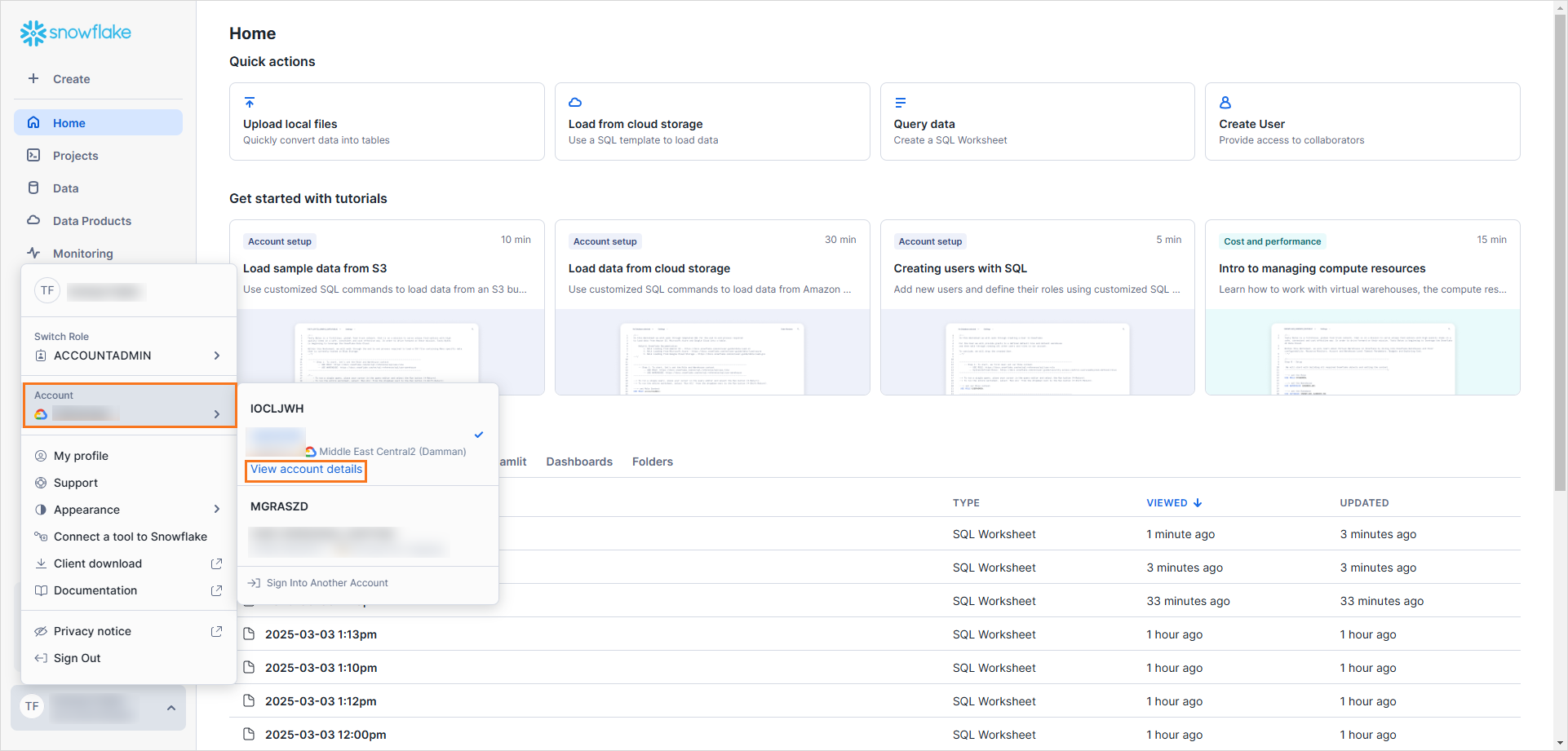Click the ACCOUNTADMIN role icon
Viewport: 1568px width, 751px height.
coord(41,356)
